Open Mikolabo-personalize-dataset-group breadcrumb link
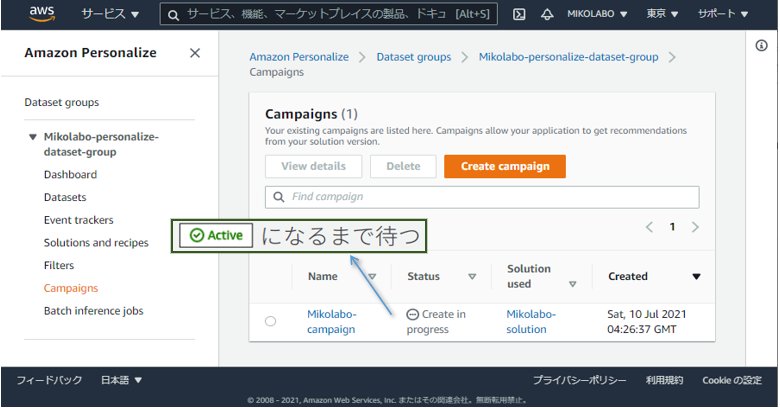Viewport: 780px width, 409px height. 569,57
